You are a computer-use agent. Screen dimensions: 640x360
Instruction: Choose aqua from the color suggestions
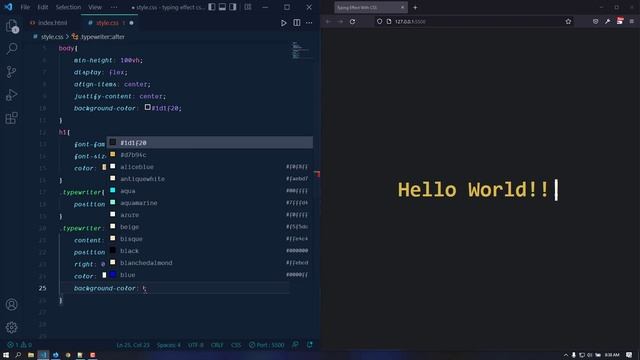point(210,191)
